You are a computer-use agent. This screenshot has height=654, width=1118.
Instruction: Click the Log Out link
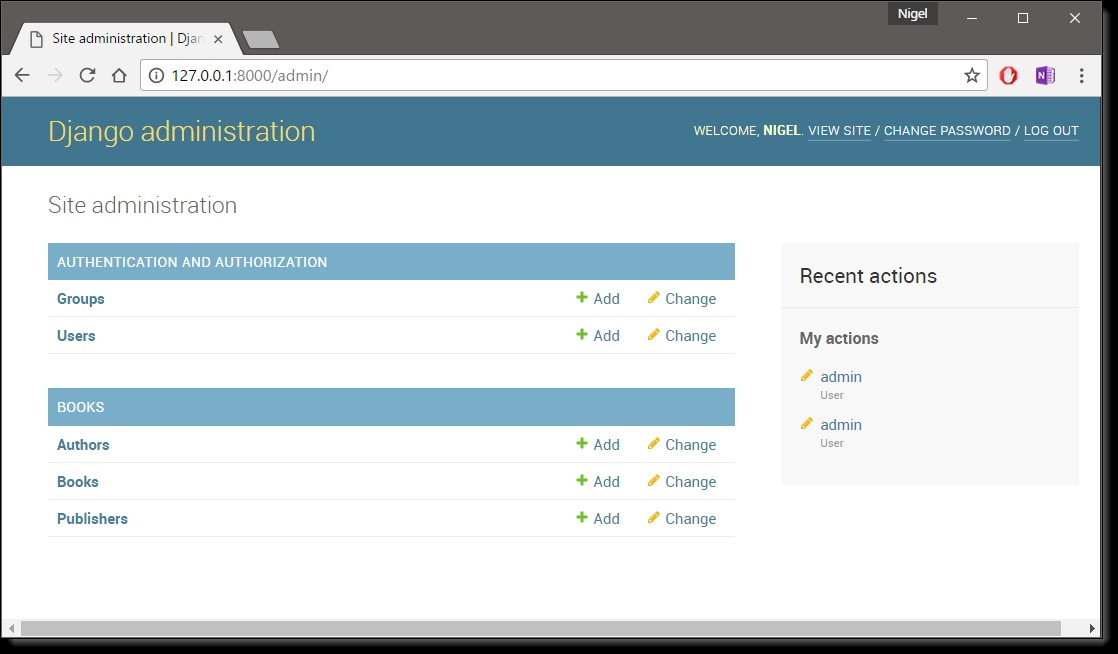click(x=1051, y=131)
